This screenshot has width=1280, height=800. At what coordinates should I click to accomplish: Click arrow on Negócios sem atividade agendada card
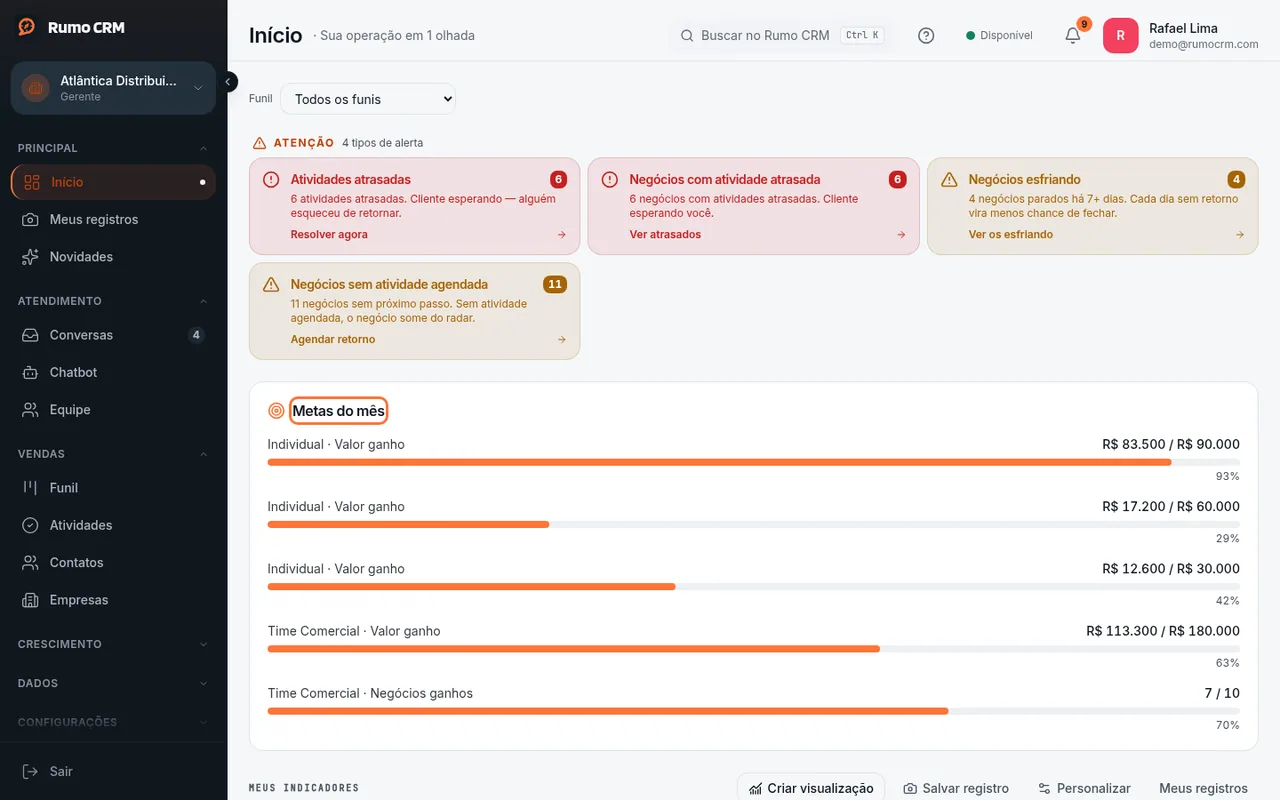click(561, 340)
